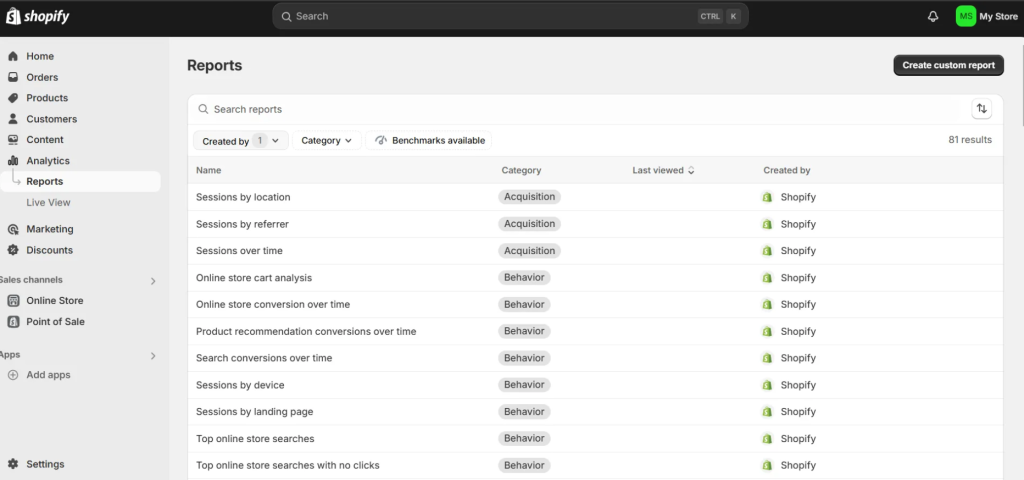Click Behavior badge in Online store cart analysis row

click(x=524, y=278)
